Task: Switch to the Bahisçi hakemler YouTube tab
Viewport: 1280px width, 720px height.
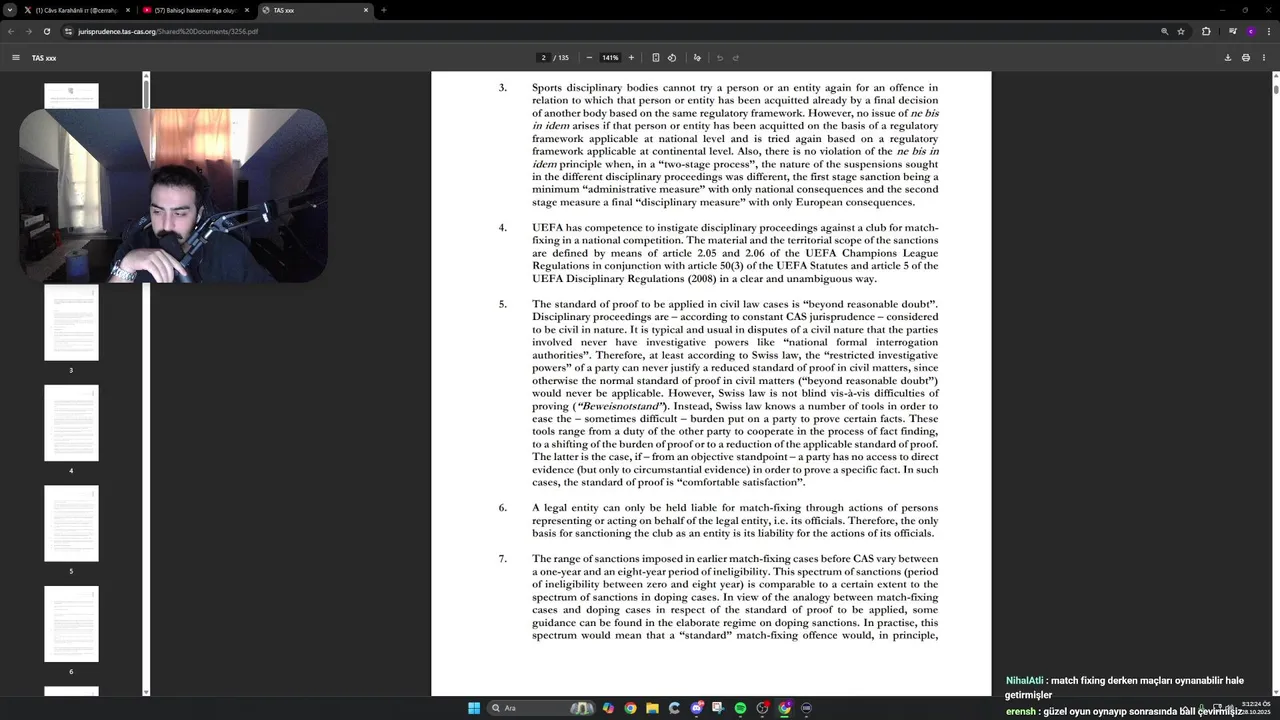Action: point(195,10)
